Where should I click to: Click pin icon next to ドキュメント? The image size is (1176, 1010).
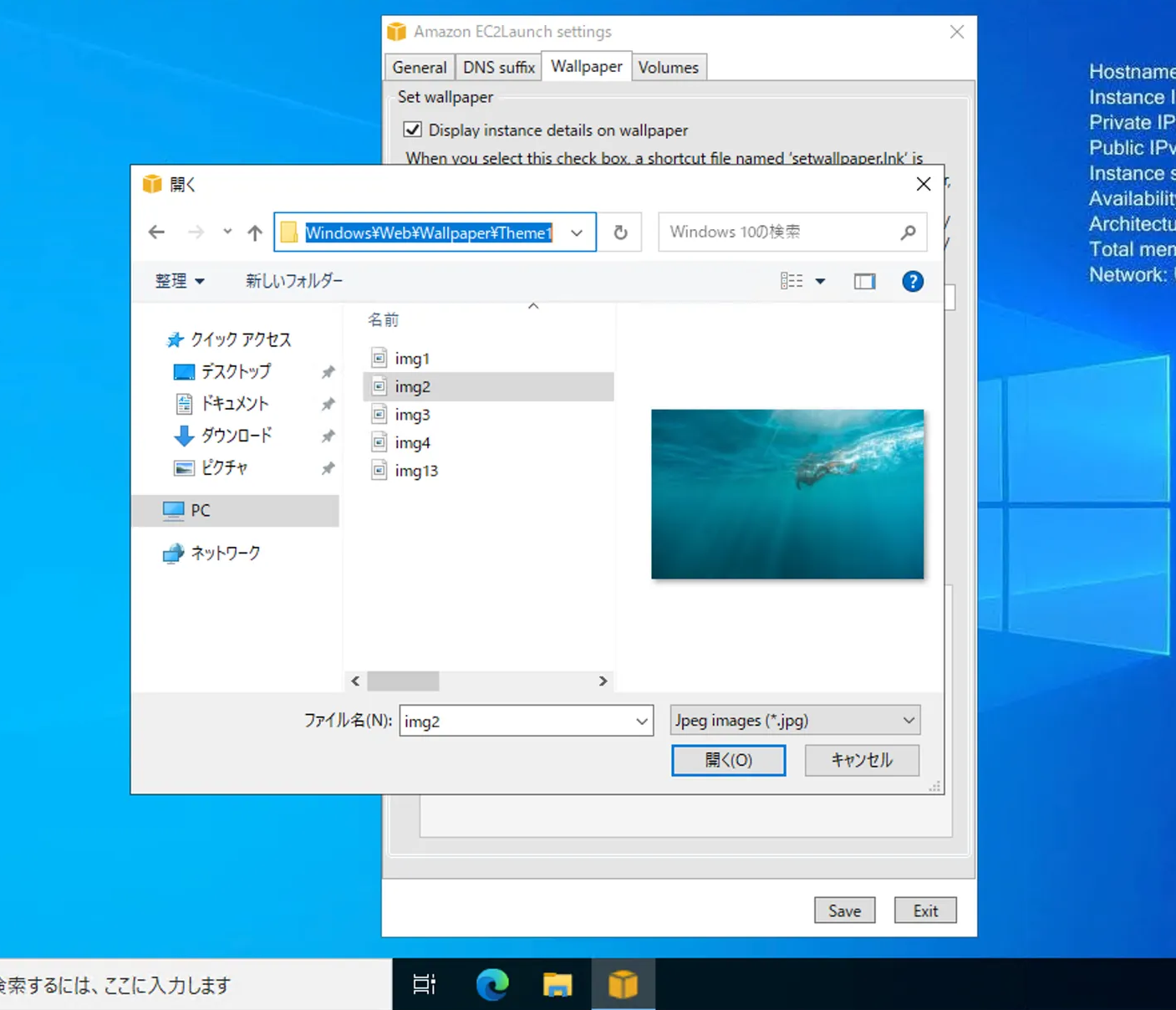tap(328, 404)
